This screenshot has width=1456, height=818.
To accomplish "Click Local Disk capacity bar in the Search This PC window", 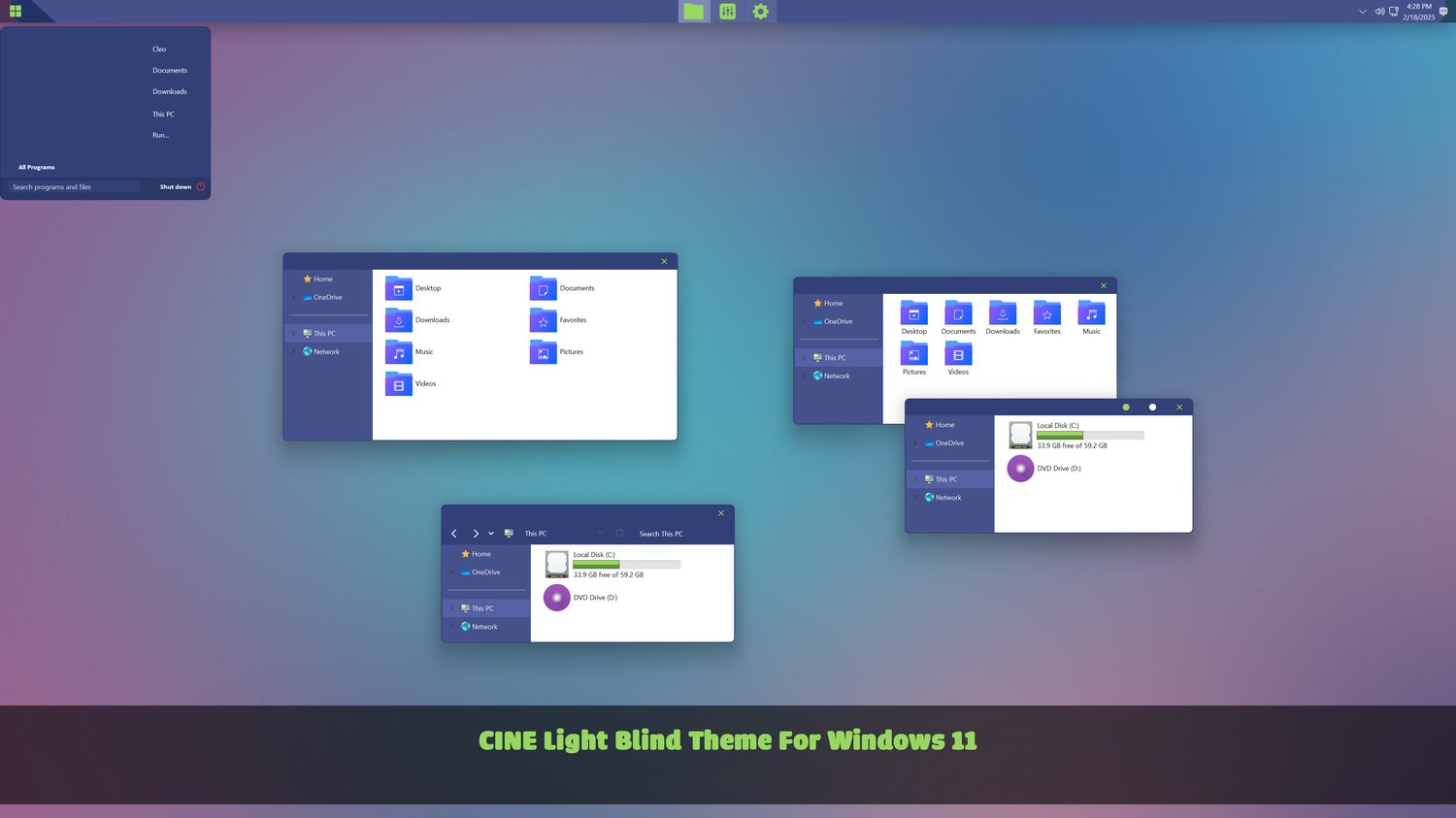I will 626,565.
